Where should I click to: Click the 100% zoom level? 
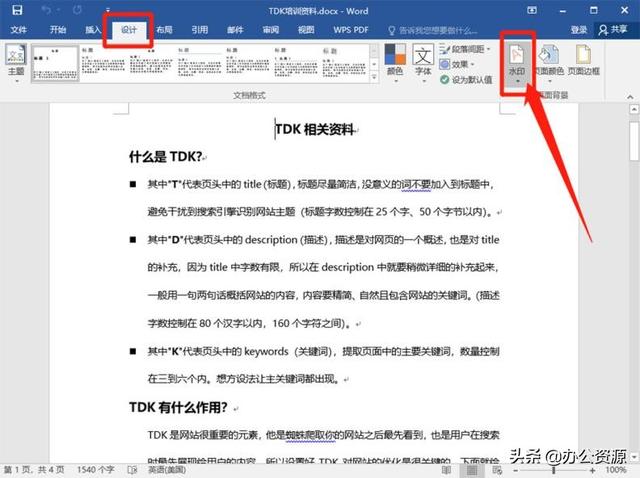pos(616,470)
